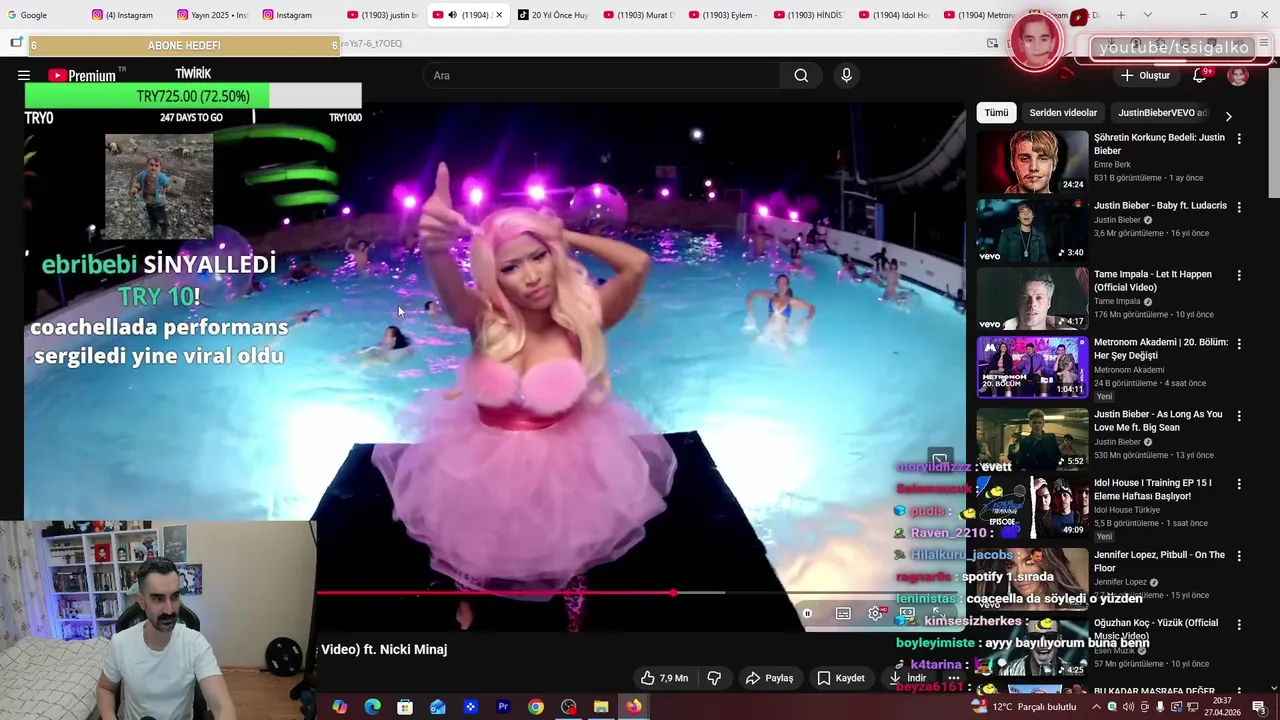Open the Idol House Training EP 15 title

1153,489
